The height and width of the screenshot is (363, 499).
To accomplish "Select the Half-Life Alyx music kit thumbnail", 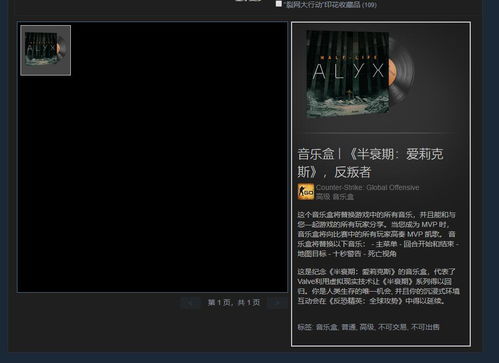I will point(45,50).
